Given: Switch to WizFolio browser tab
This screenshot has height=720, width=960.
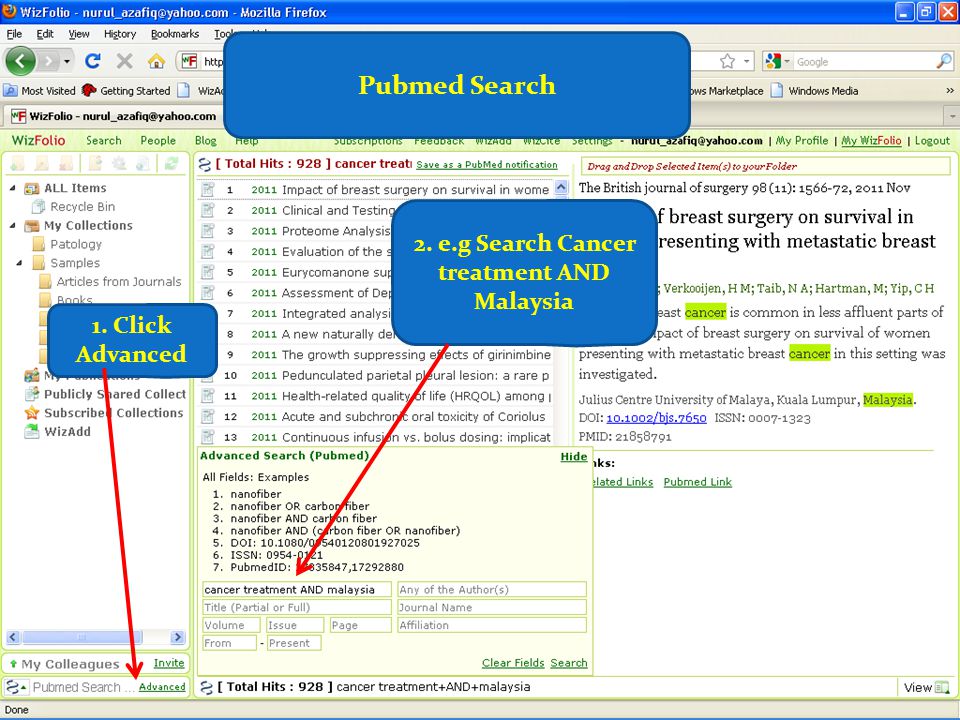Looking at the screenshot, I should point(113,116).
